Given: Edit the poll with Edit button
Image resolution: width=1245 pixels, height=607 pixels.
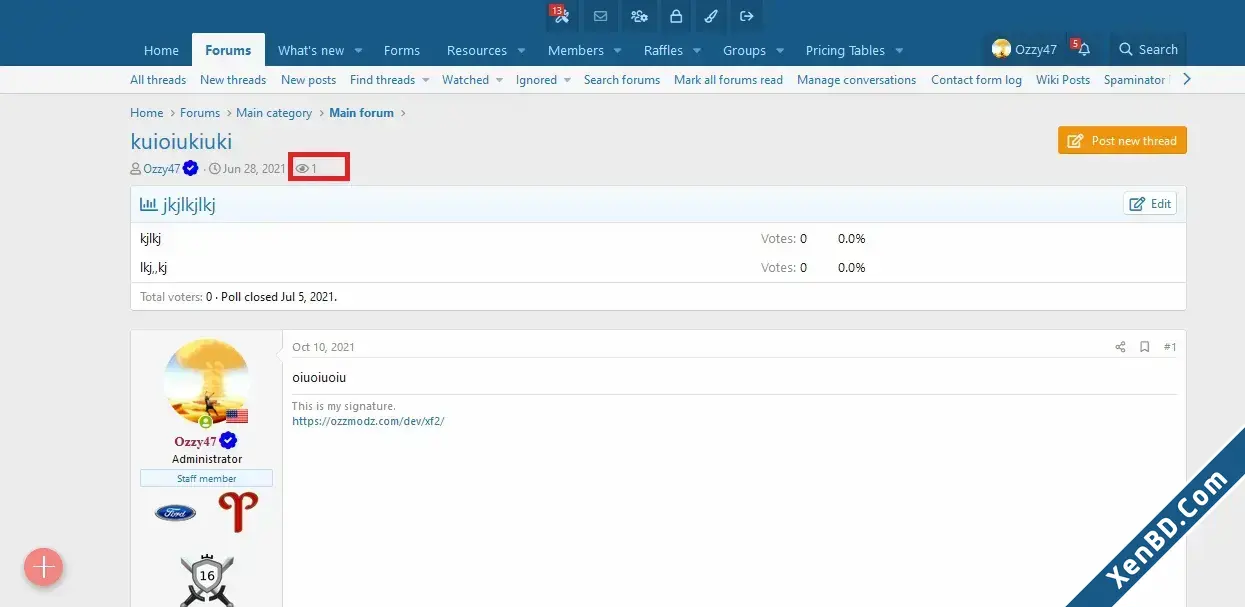Looking at the screenshot, I should [x=1150, y=204].
